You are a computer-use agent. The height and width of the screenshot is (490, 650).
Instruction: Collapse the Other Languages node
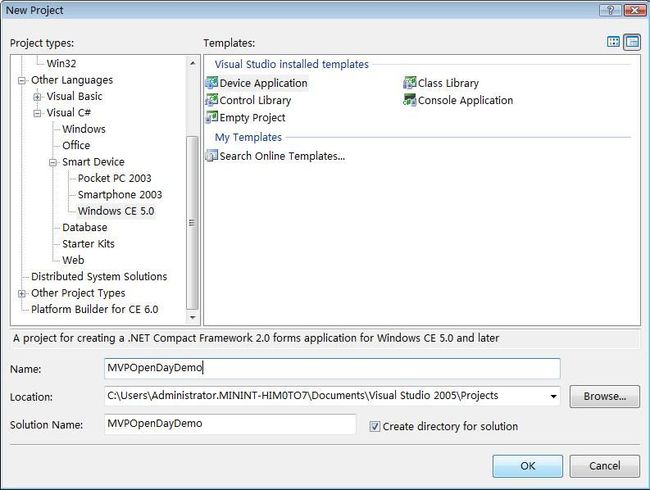22,80
